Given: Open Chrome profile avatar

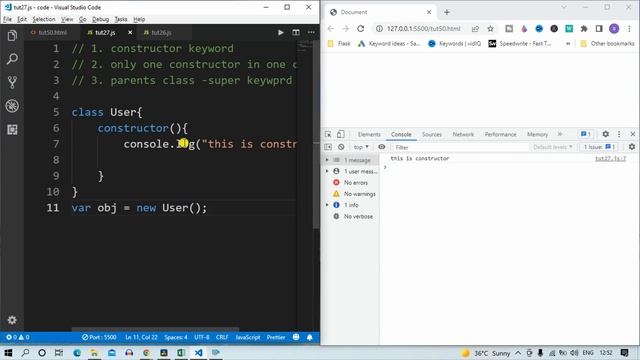Looking at the screenshot, I should pos(614,29).
